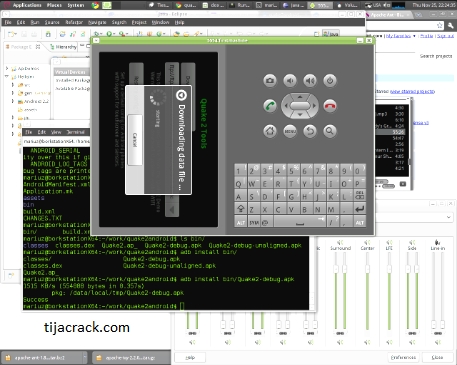This screenshot has height=365, width=457.
Task: Click the emulator power button
Action: pos(330,81)
